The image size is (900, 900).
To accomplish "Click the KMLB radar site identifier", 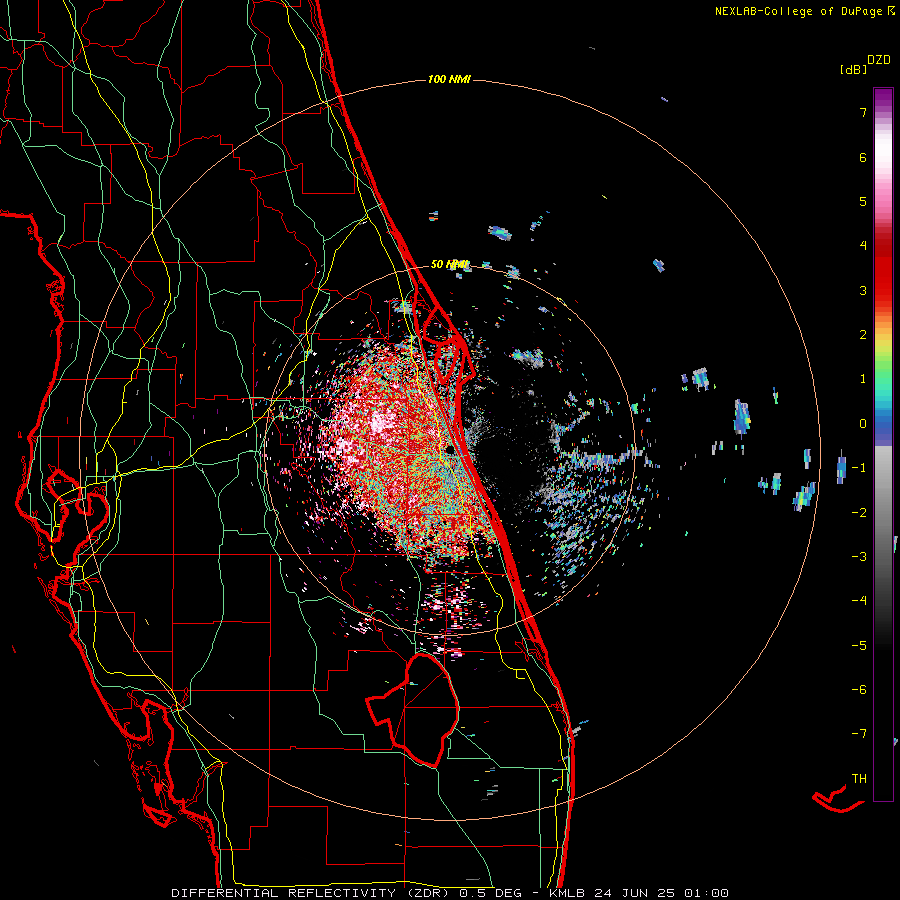I will (568, 893).
